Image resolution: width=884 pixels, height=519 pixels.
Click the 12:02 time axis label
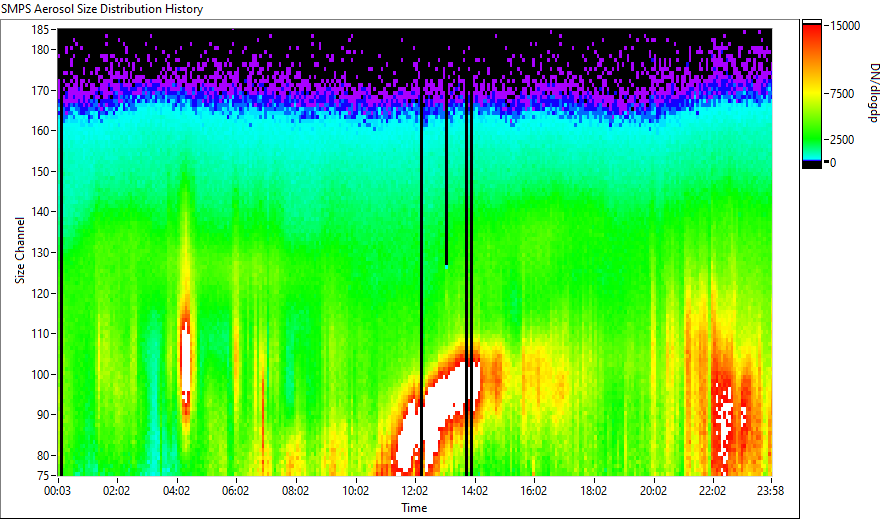(x=415, y=491)
